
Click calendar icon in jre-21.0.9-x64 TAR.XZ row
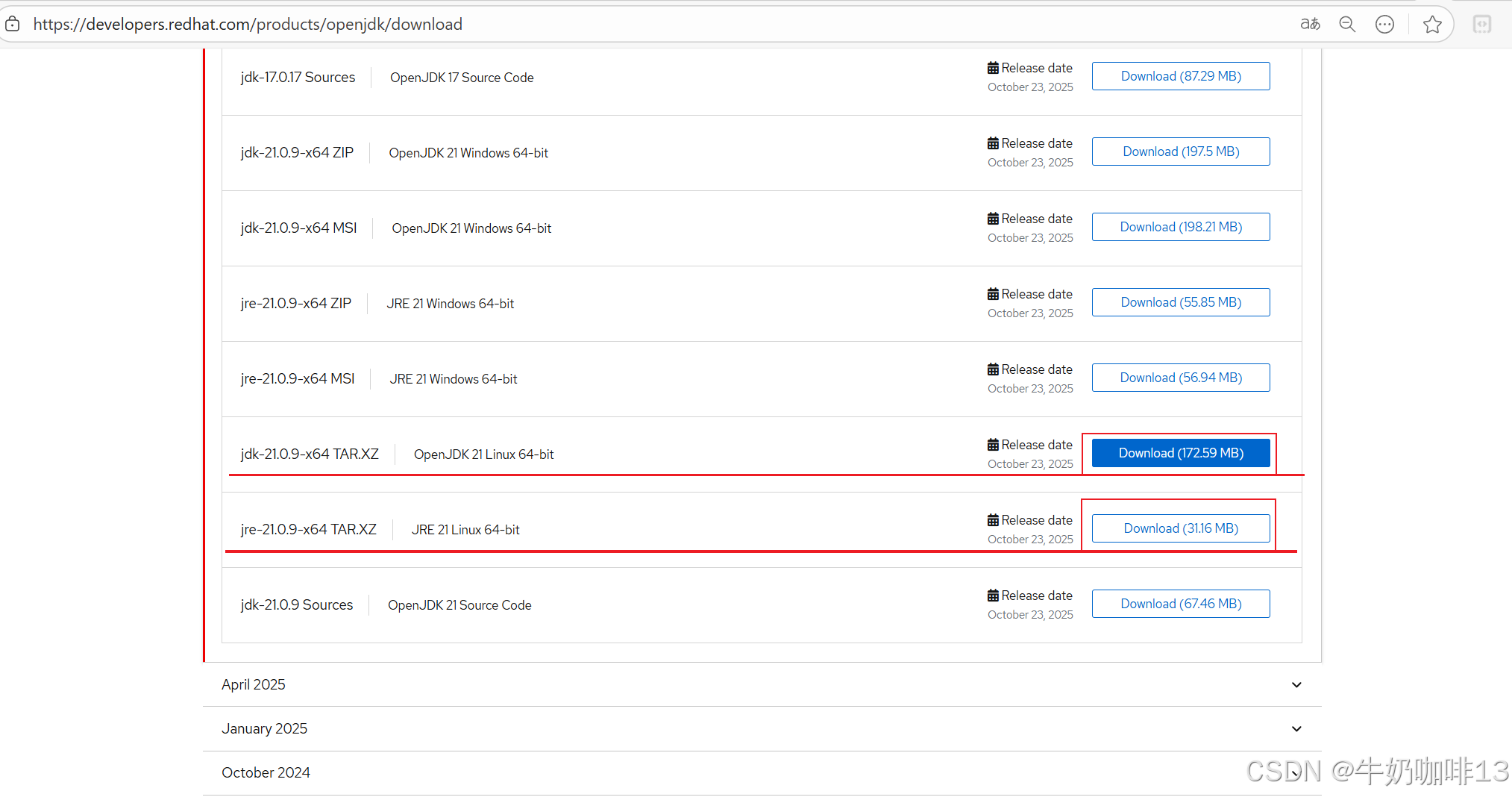[x=993, y=520]
